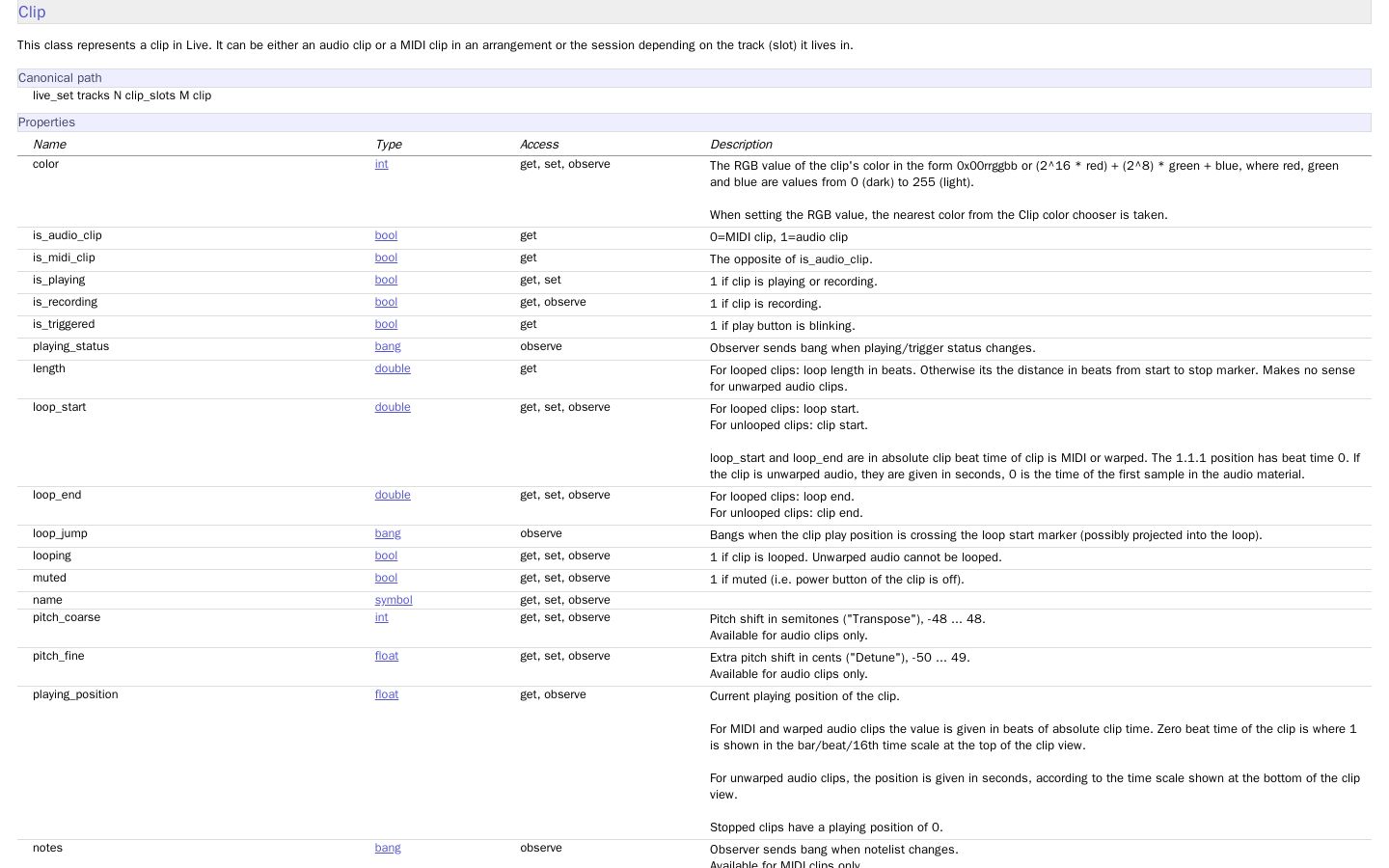Open the double type link for length

393,368
